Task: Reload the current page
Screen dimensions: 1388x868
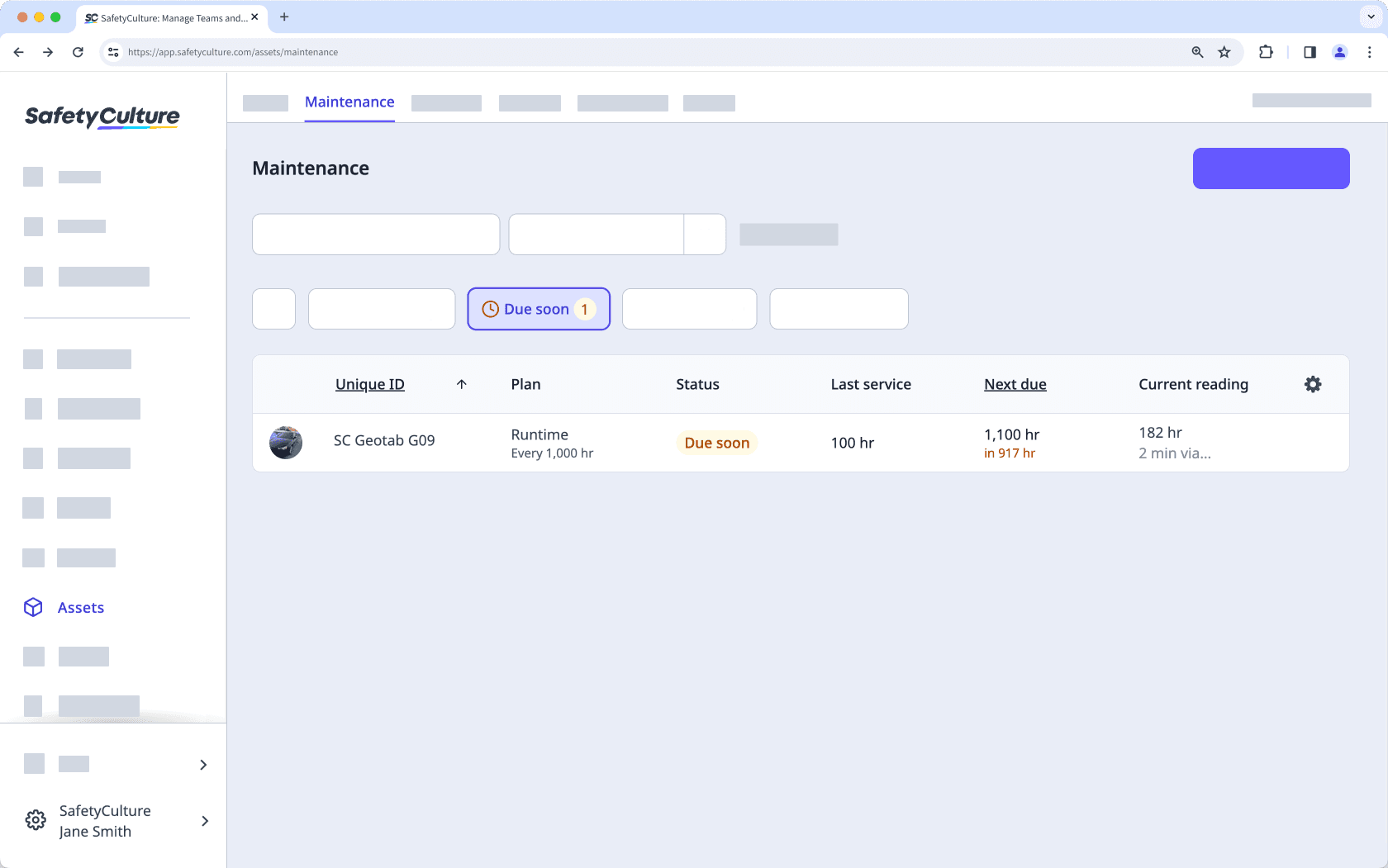Action: pos(78,51)
